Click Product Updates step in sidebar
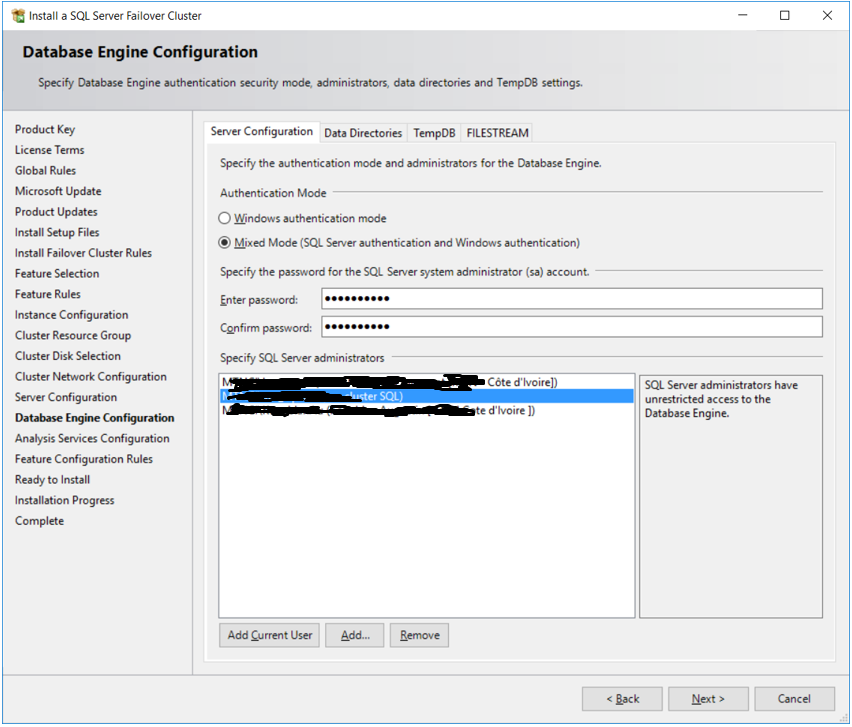 coord(56,212)
